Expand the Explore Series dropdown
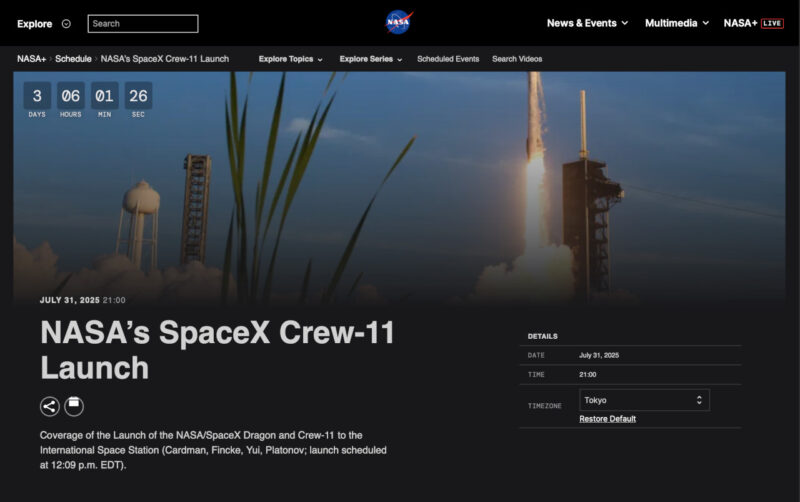 pos(371,59)
